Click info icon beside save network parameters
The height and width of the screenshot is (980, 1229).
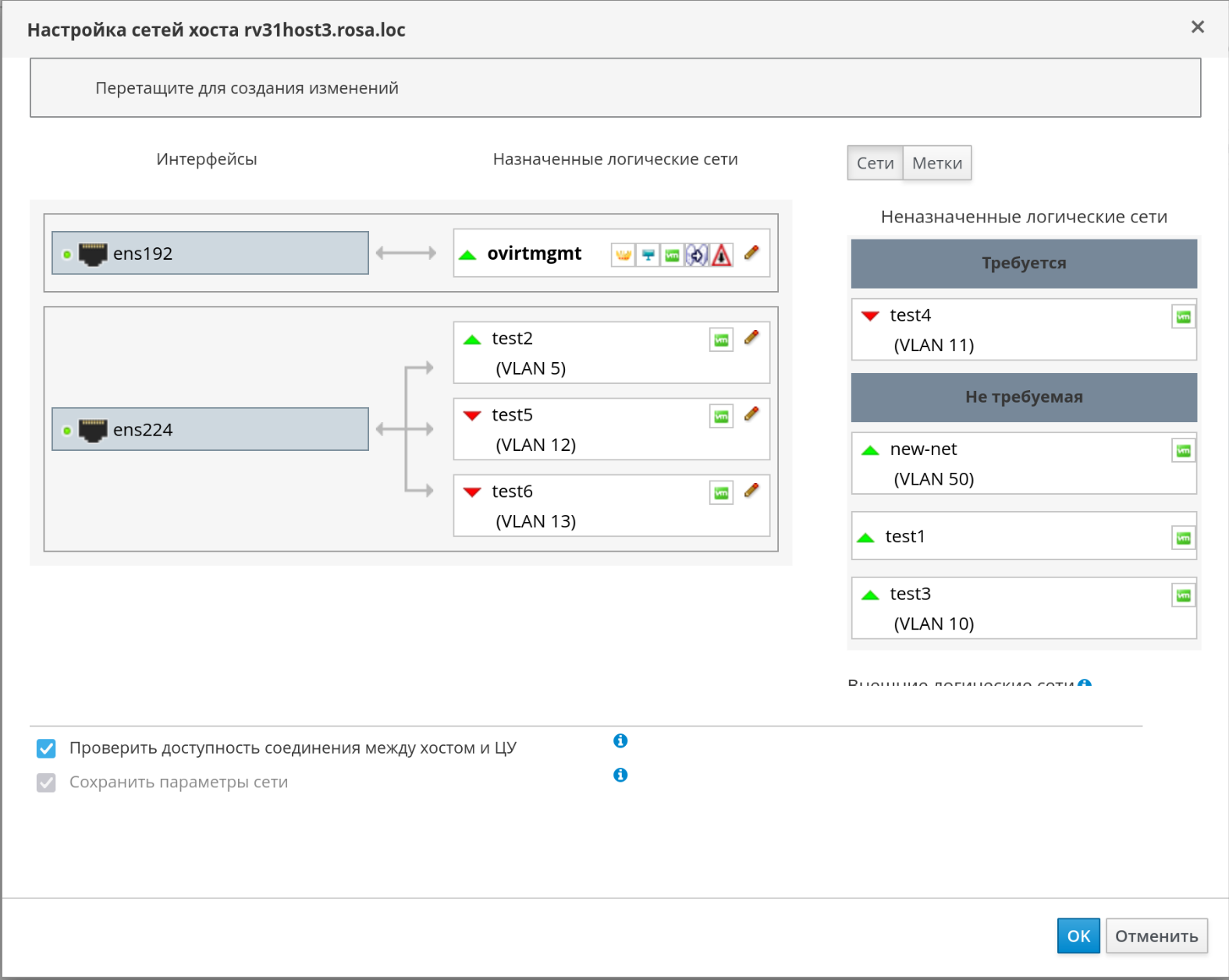click(x=620, y=775)
